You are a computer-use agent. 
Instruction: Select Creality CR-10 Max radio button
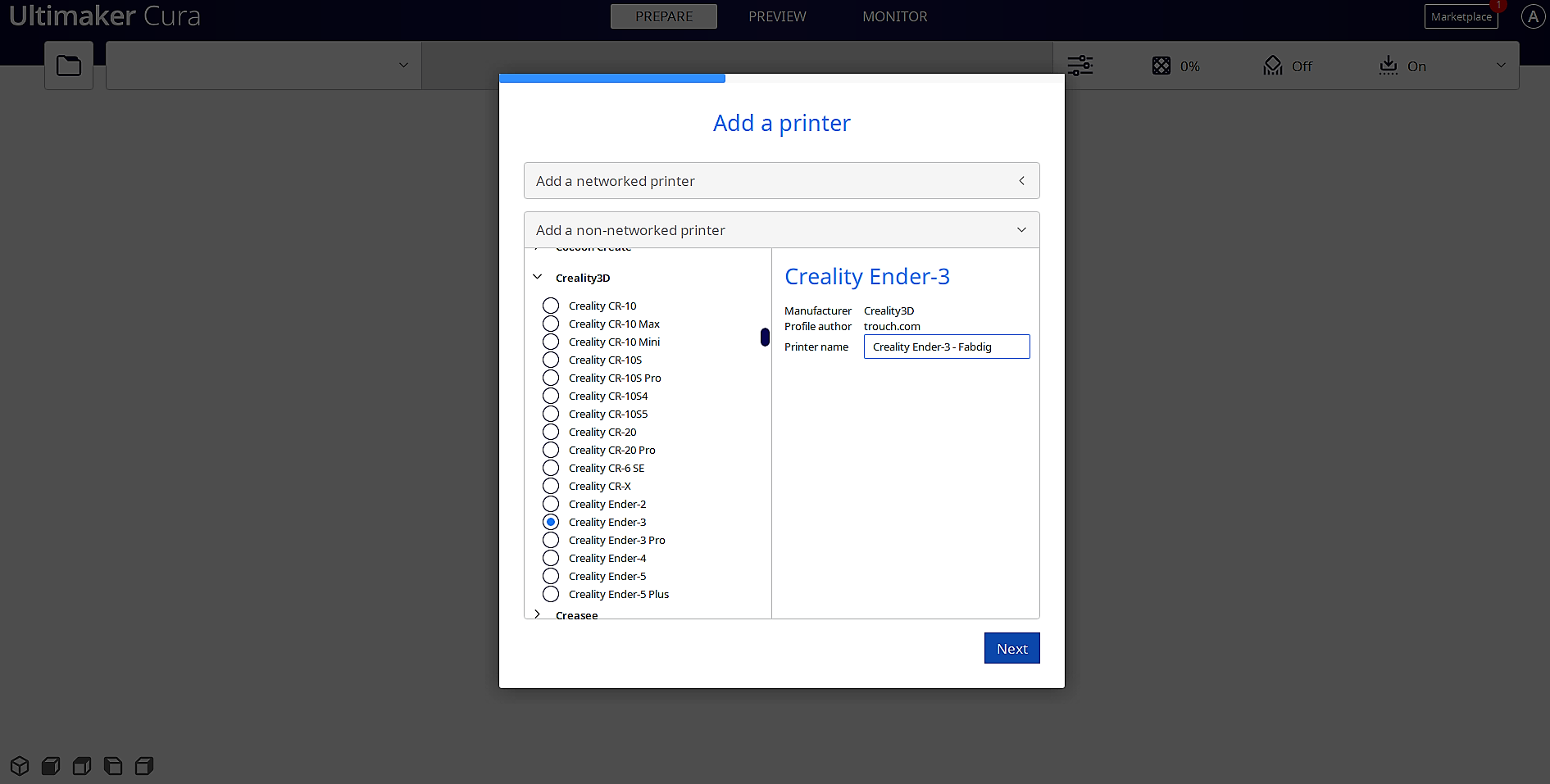point(551,324)
